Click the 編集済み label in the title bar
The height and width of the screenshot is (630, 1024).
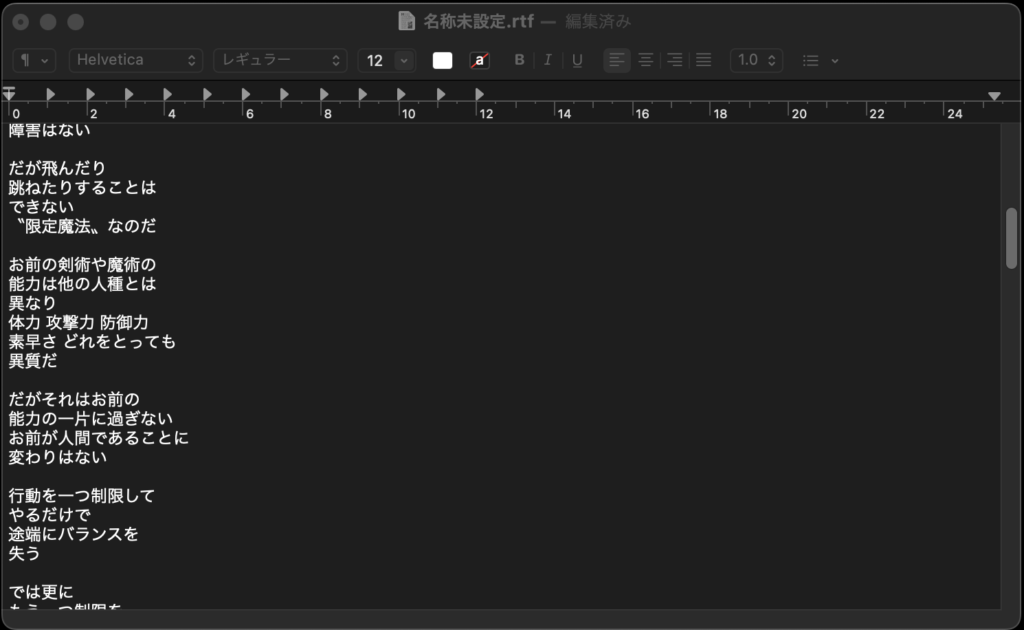[x=598, y=21]
